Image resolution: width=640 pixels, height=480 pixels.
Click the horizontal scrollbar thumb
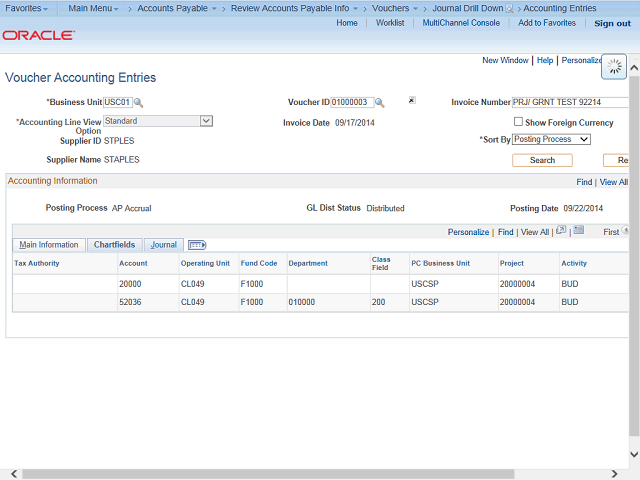point(268,474)
